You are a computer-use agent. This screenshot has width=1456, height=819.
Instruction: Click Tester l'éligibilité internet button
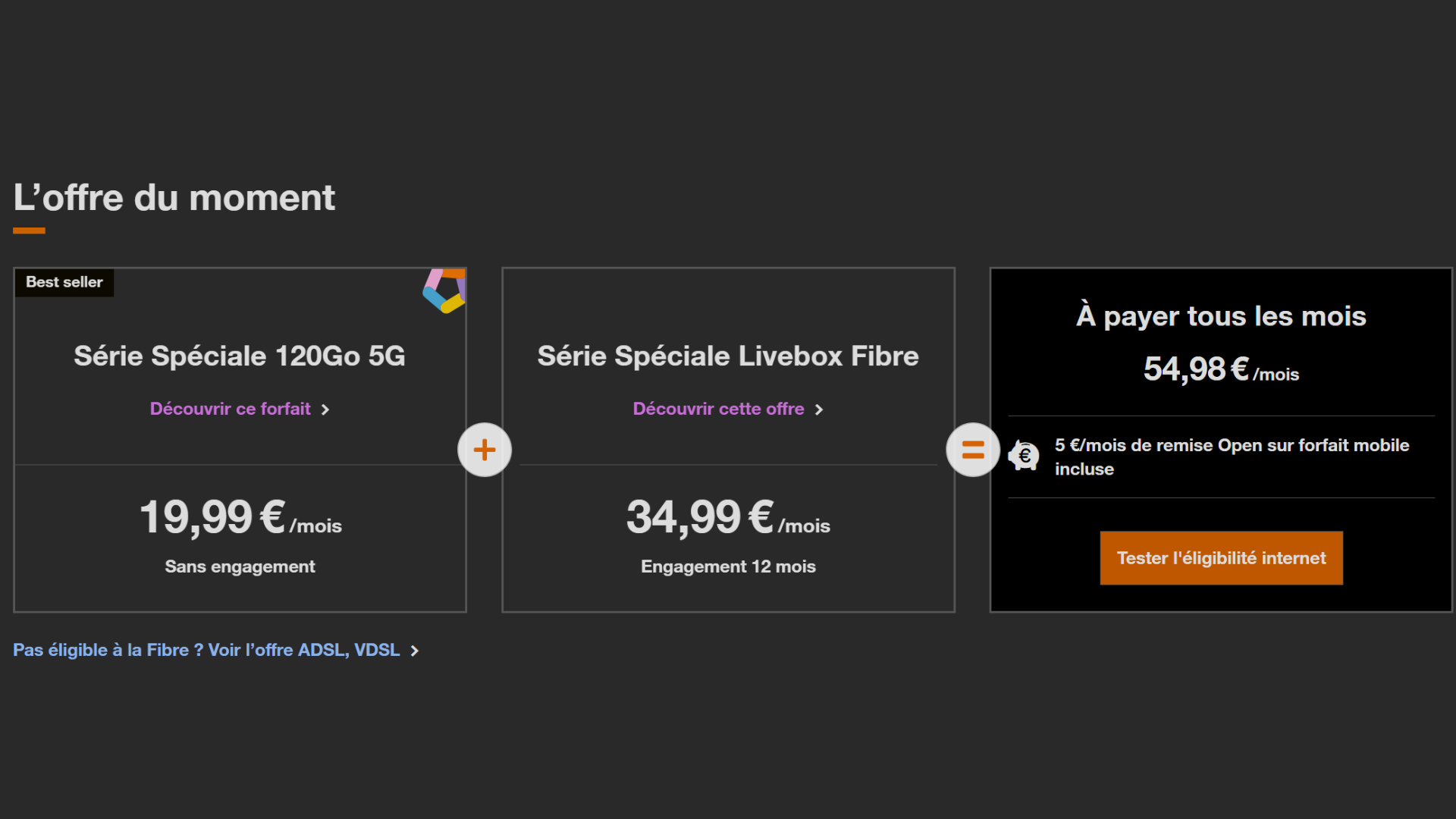[1221, 558]
